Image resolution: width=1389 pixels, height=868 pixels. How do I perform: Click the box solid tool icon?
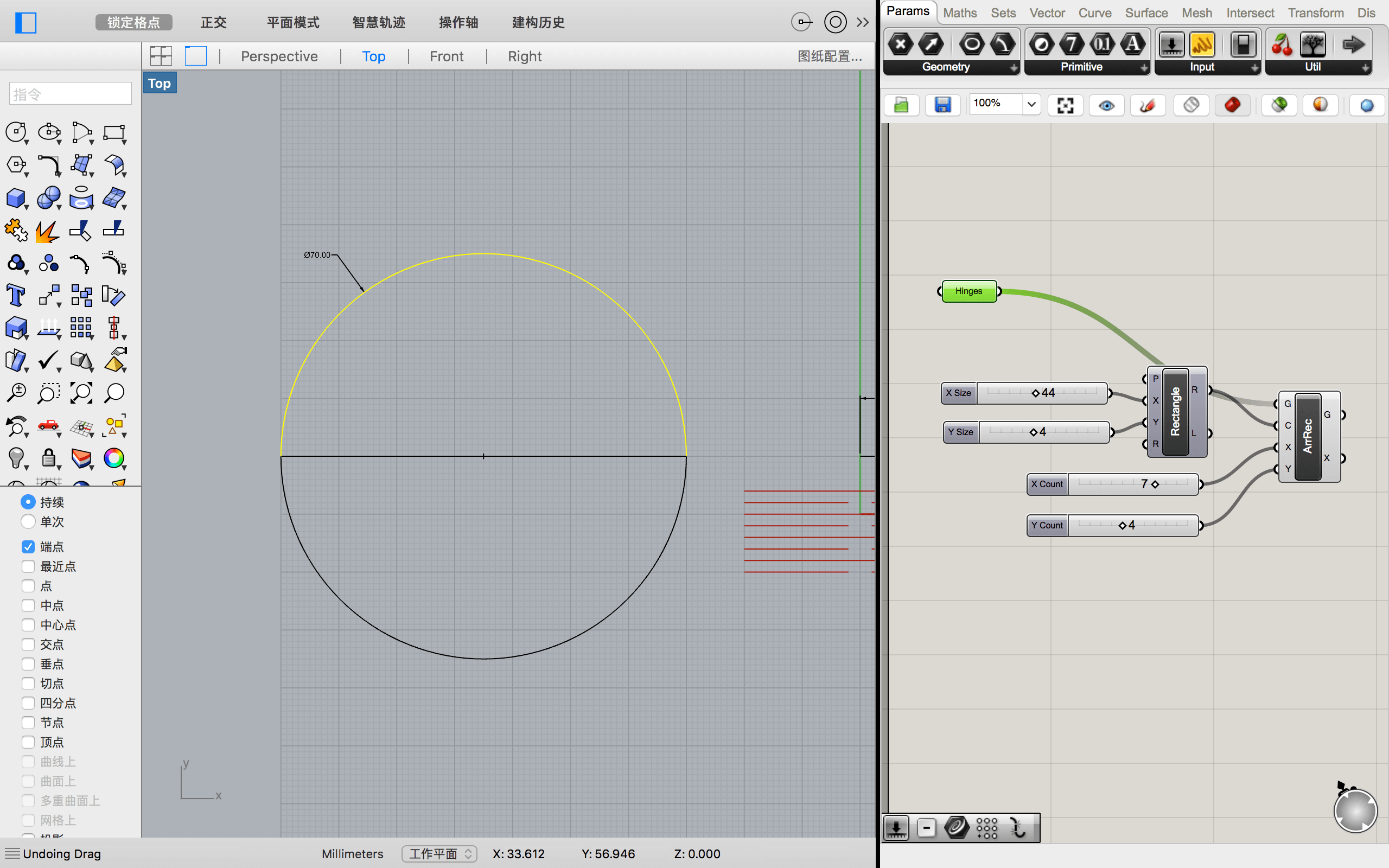(16, 198)
